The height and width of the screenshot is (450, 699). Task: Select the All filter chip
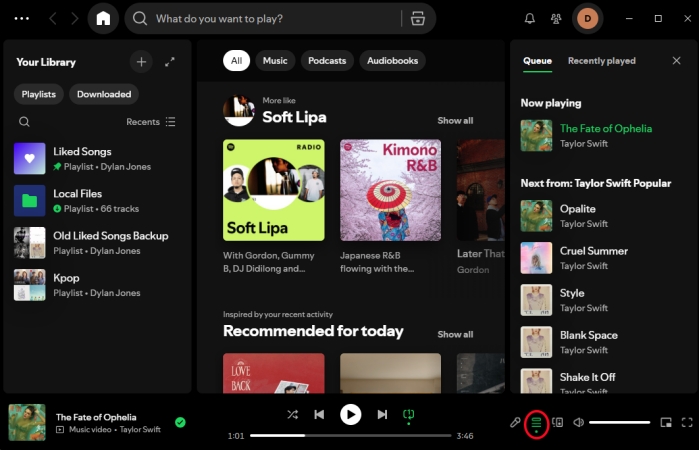pos(236,61)
